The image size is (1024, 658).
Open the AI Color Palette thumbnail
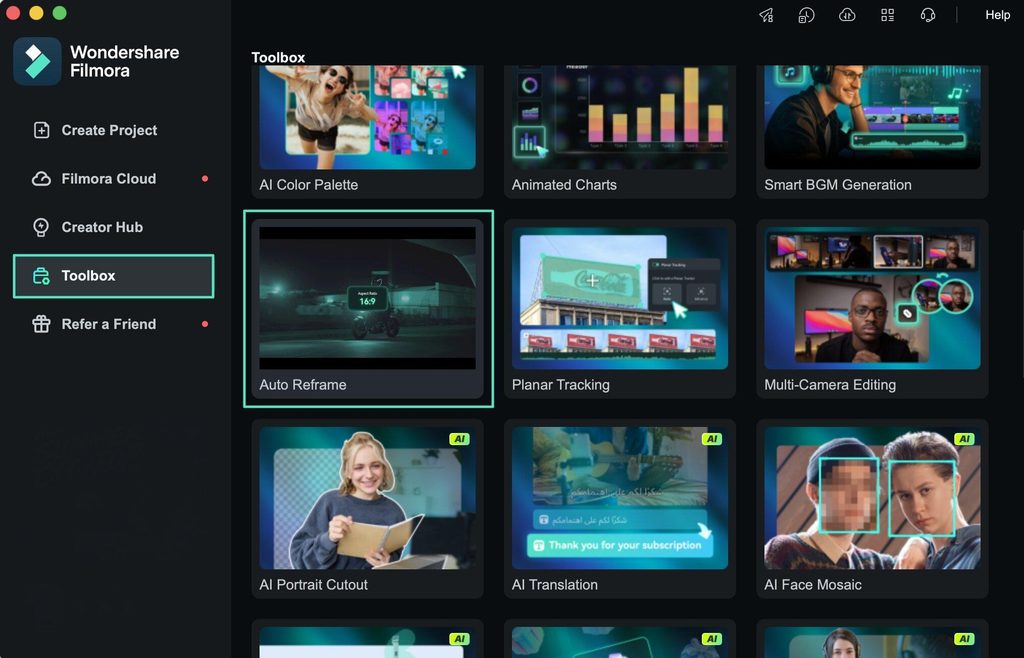368,117
